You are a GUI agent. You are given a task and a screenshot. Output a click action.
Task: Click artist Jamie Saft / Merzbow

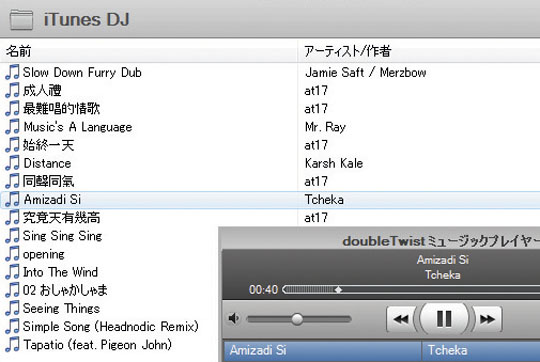pyautogui.click(x=365, y=72)
